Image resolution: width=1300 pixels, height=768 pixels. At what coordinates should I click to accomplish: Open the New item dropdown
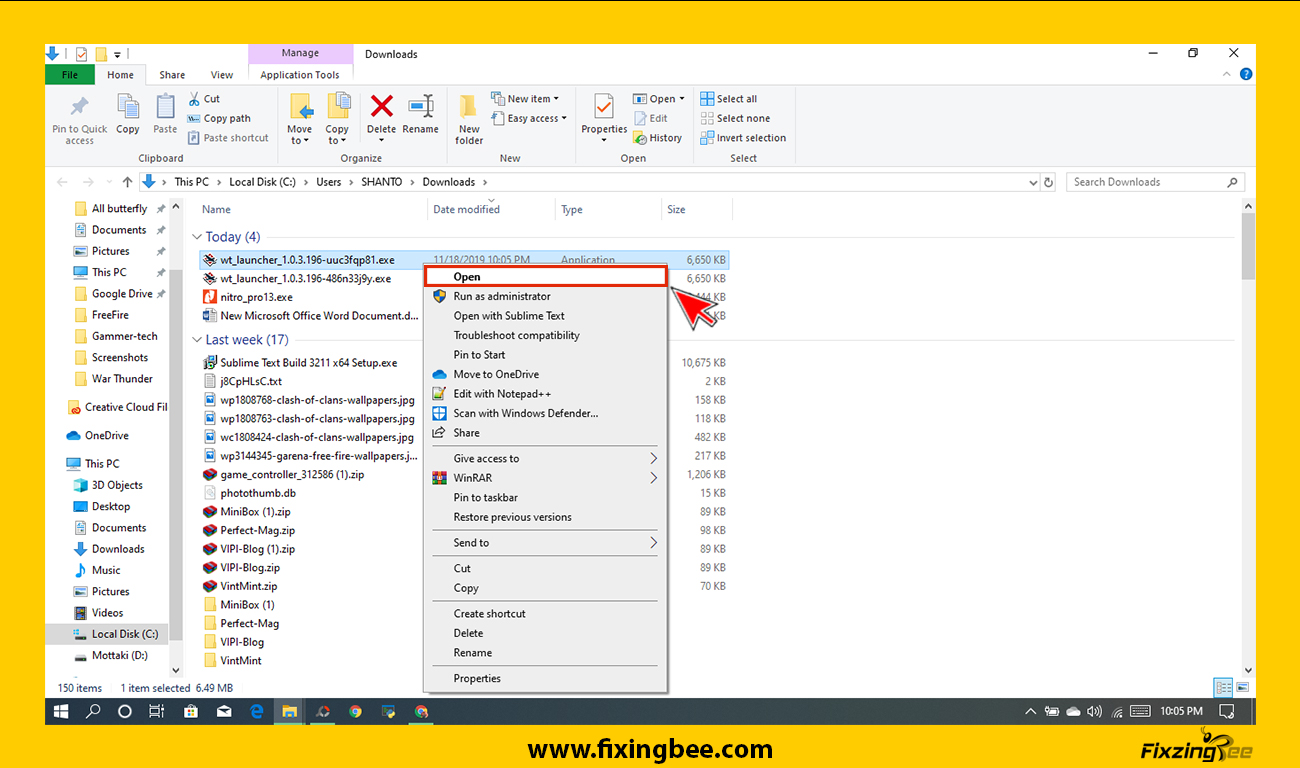526,99
